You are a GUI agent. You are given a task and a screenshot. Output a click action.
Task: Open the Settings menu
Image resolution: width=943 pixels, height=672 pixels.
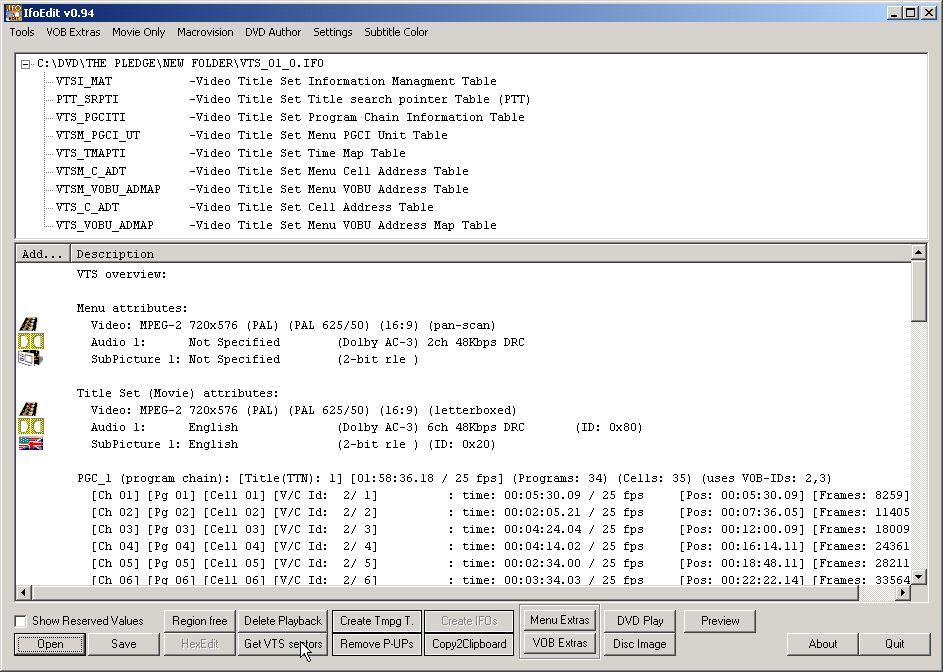[x=333, y=32]
